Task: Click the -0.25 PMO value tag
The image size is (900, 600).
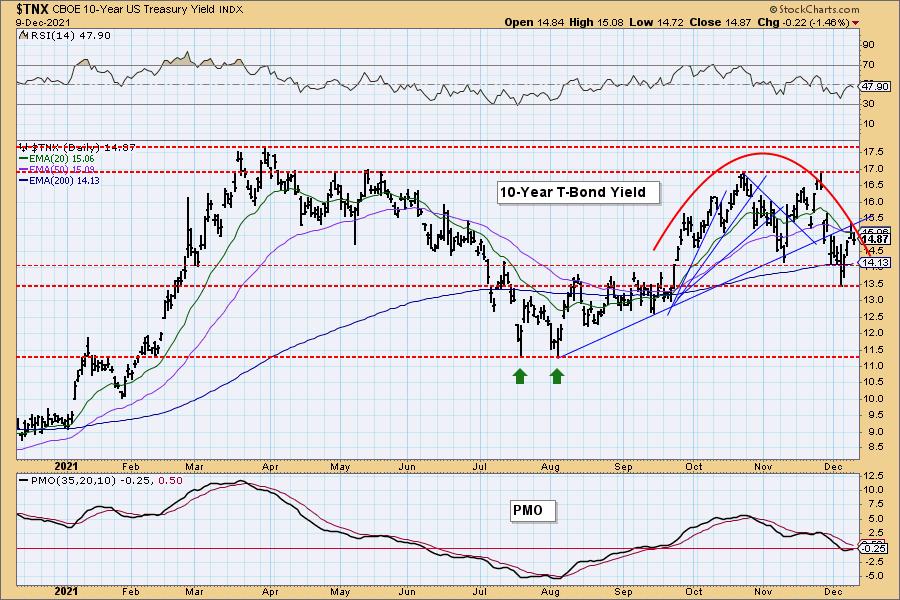Action: coord(876,548)
